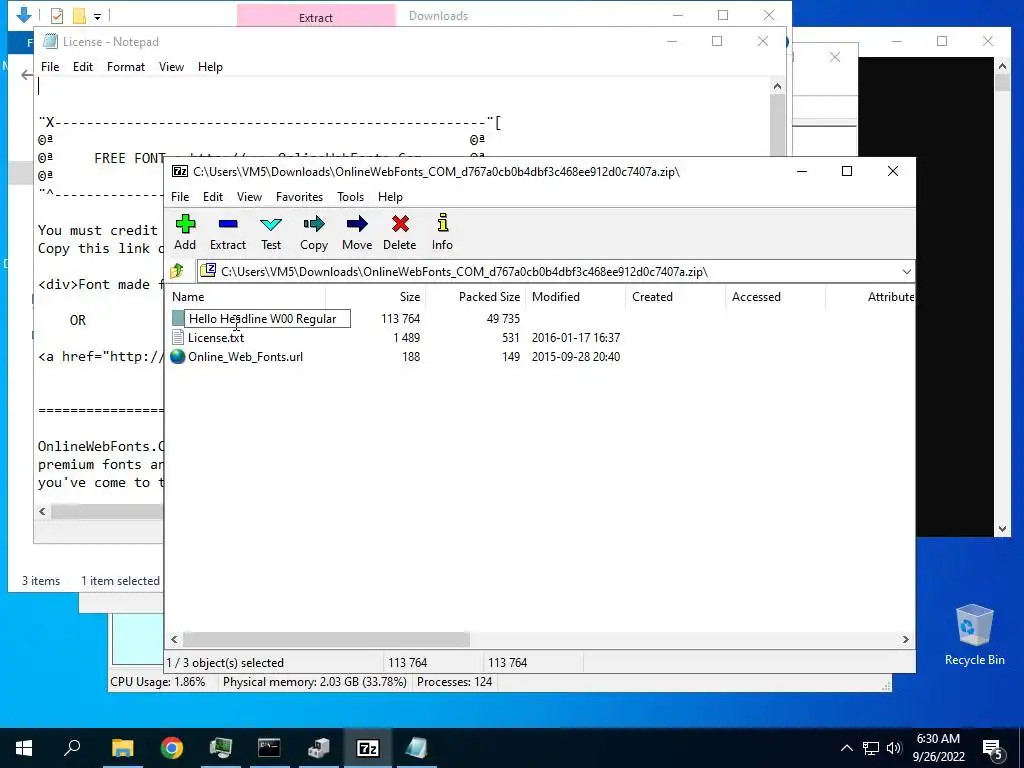Launch Google Chrome from the taskbar
Screen dimensions: 1024x768
click(x=172, y=748)
